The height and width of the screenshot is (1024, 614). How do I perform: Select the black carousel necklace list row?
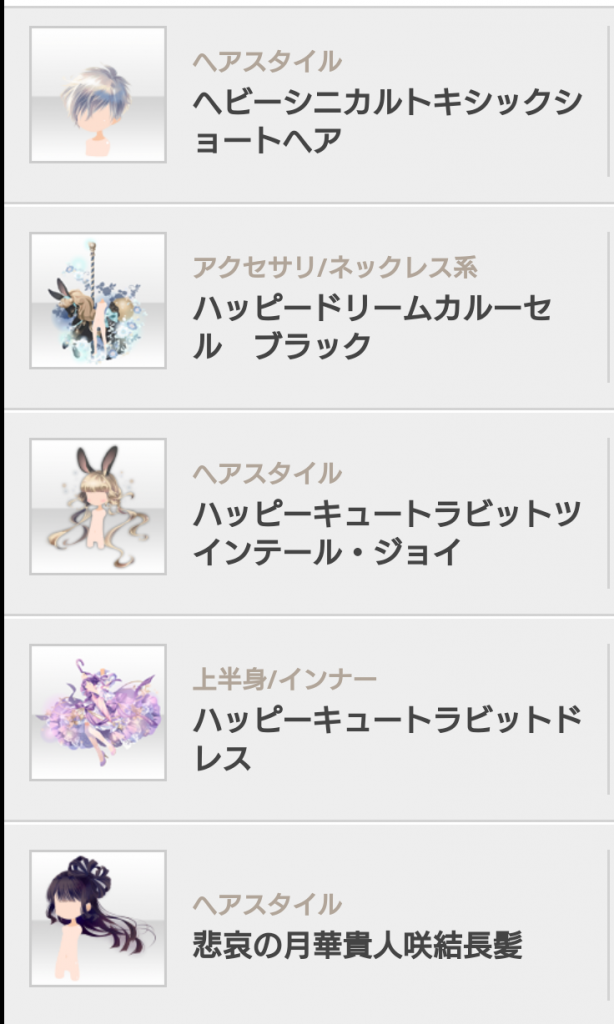click(x=309, y=307)
